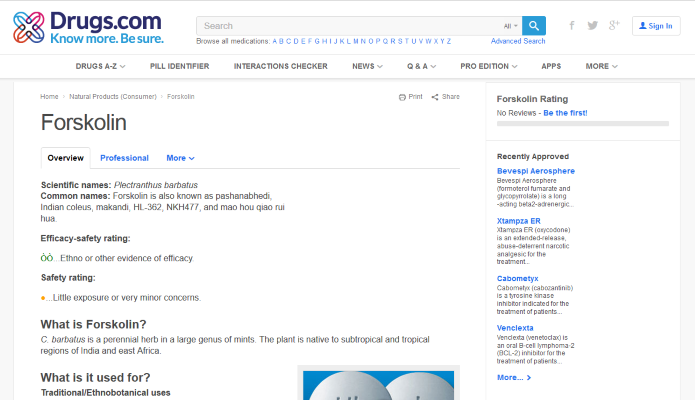Image resolution: width=695 pixels, height=400 pixels.
Task: Click the 'Be the first!' review link
Action: pos(565,113)
